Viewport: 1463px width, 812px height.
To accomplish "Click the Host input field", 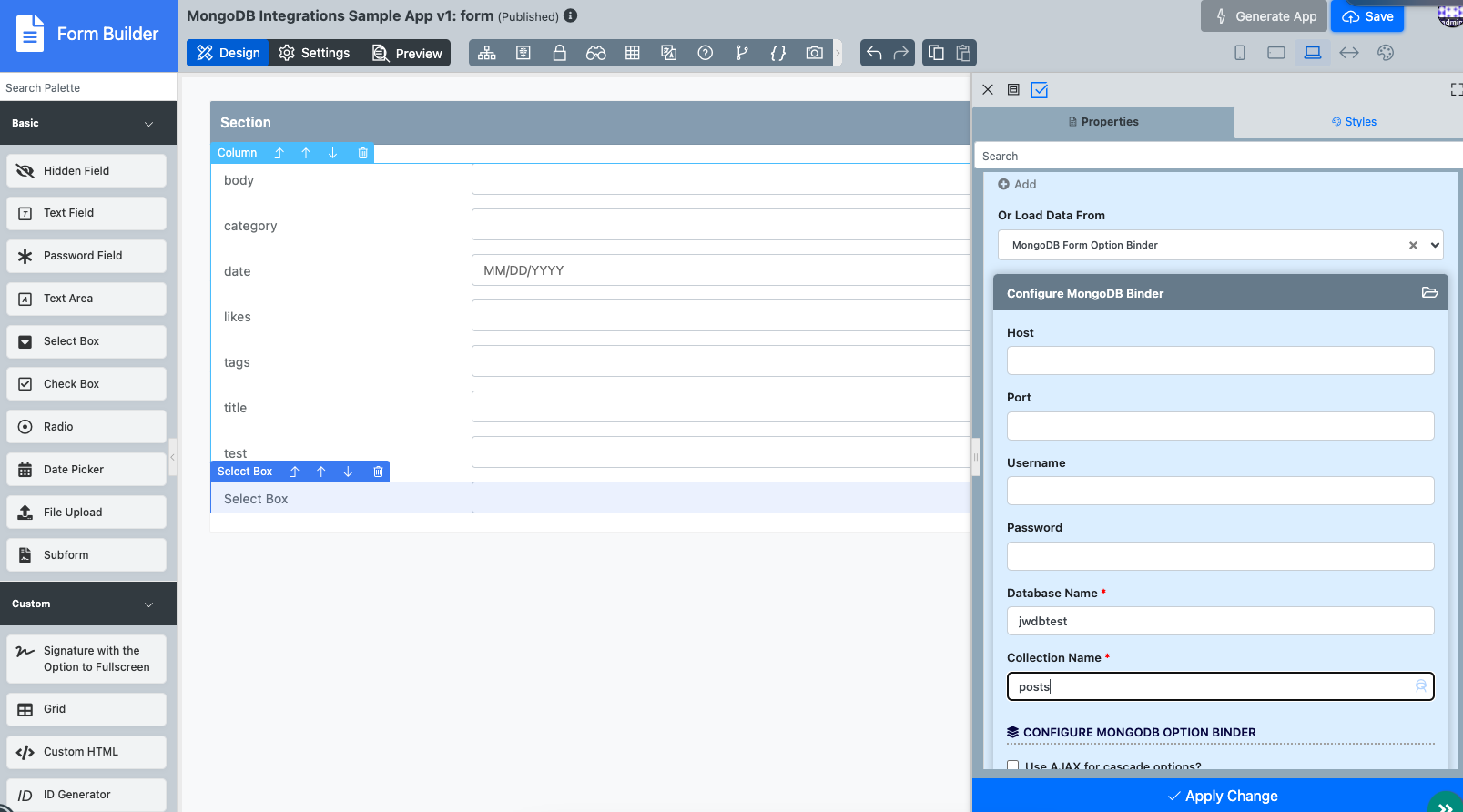I will [x=1220, y=360].
